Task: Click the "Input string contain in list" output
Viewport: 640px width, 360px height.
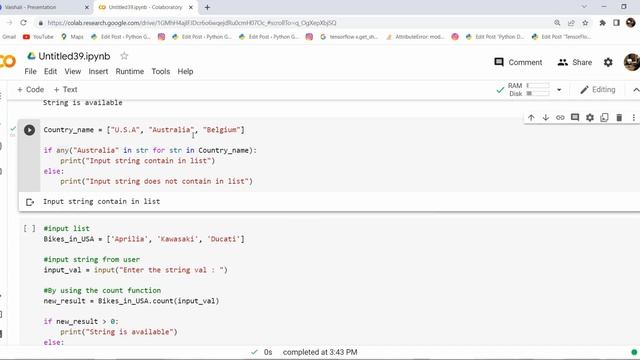Action: point(102,201)
